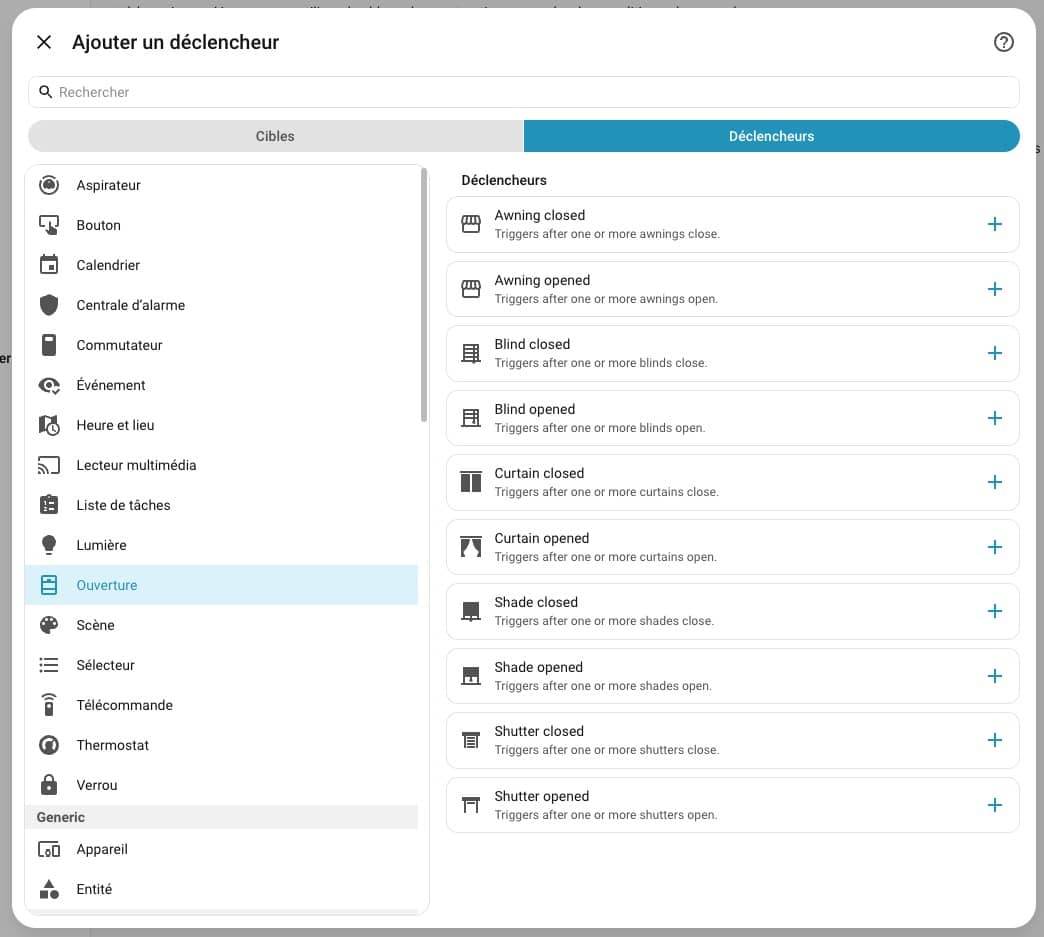Image resolution: width=1044 pixels, height=937 pixels.
Task: Click the Lumière light bulb icon
Action: tap(49, 545)
